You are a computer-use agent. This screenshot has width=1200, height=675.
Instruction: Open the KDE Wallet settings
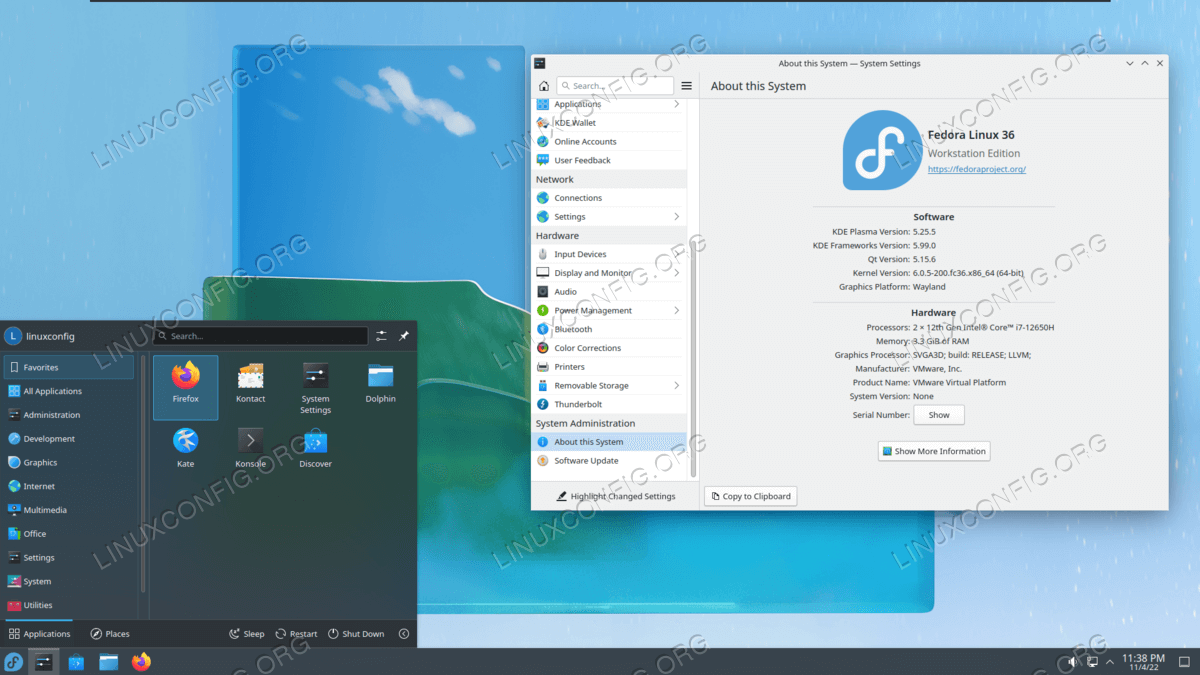tap(609, 123)
